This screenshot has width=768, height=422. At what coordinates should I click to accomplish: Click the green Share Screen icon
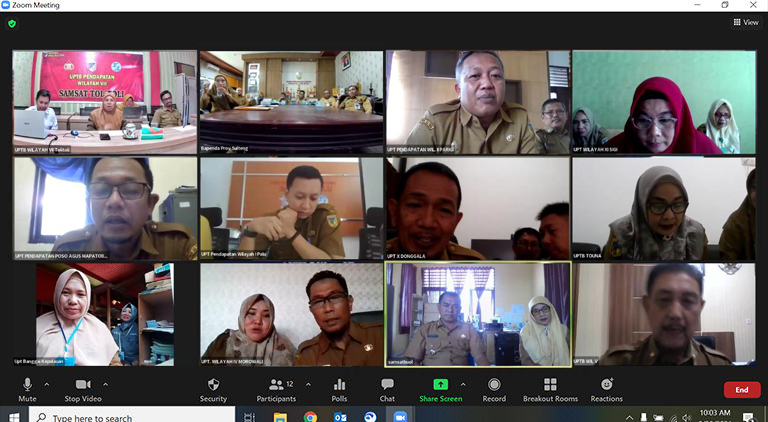pyautogui.click(x=440, y=385)
